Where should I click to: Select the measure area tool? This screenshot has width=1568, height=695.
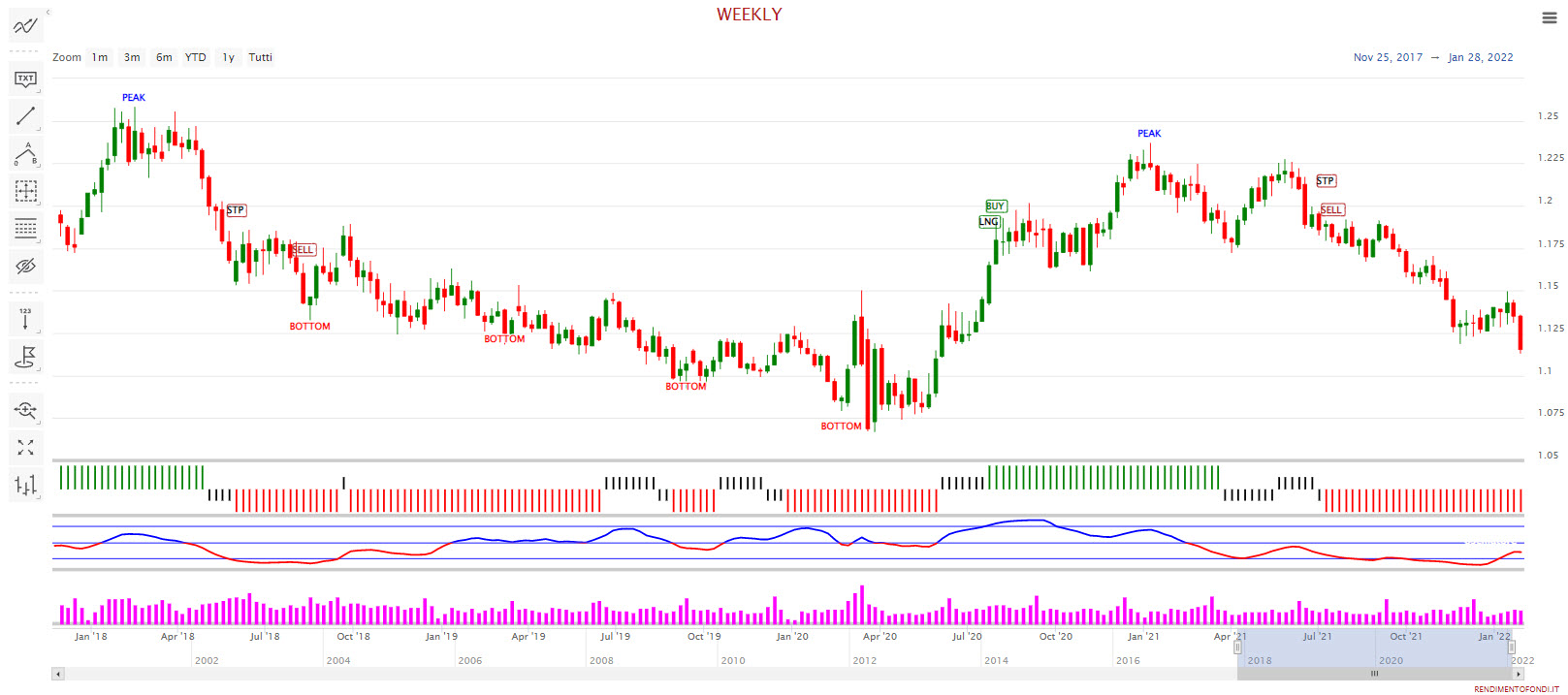[25, 191]
